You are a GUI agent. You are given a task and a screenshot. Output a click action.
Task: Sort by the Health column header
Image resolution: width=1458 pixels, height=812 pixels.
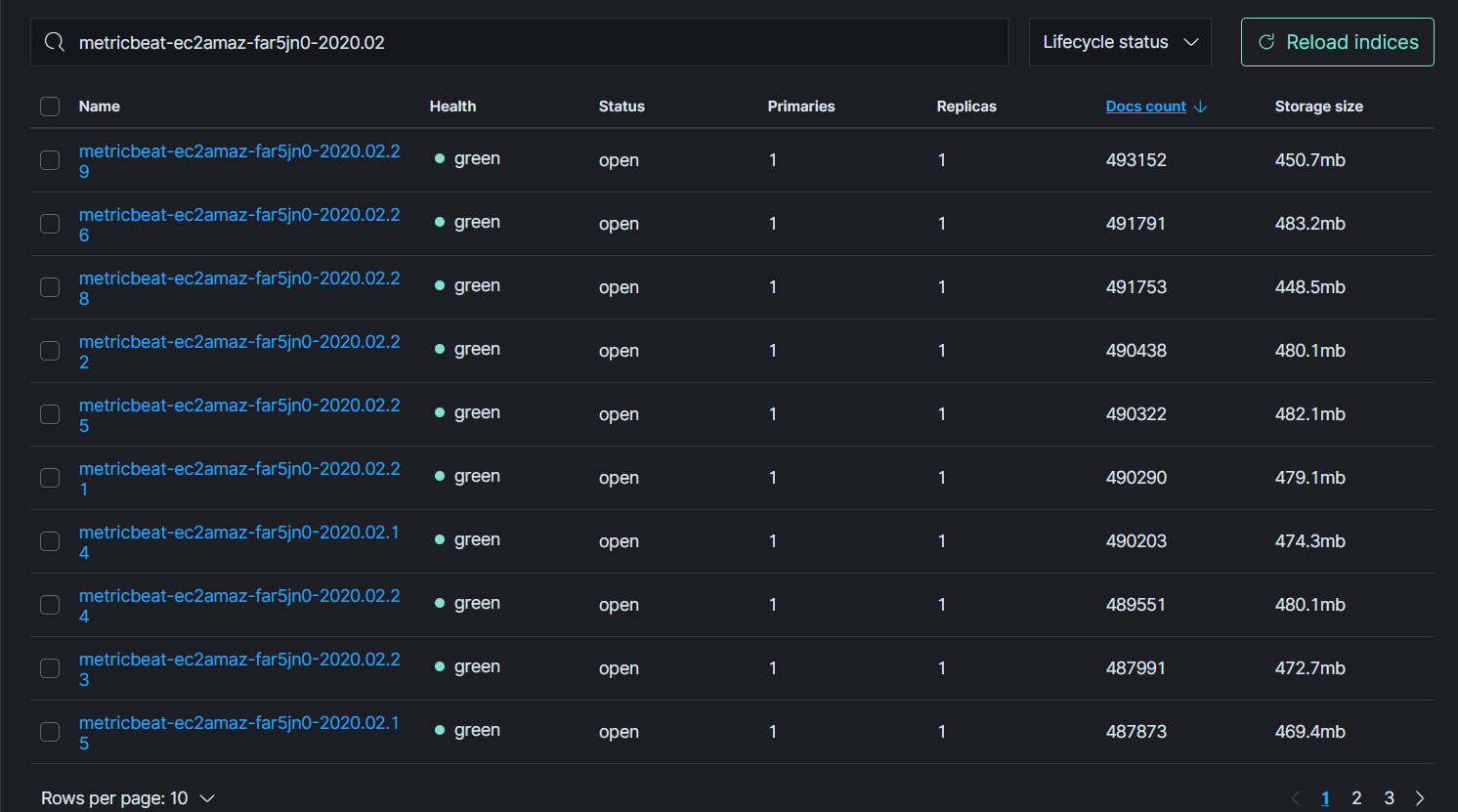[x=452, y=107]
